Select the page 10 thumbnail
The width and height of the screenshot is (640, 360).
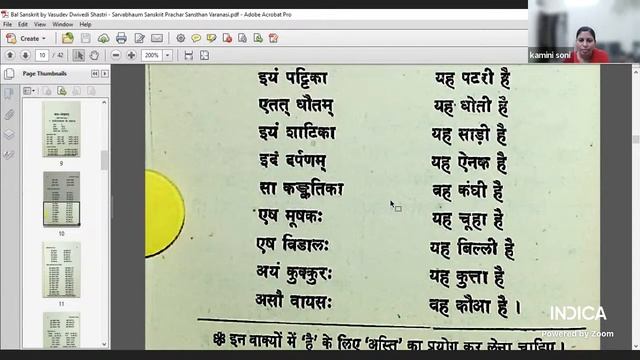coord(62,199)
